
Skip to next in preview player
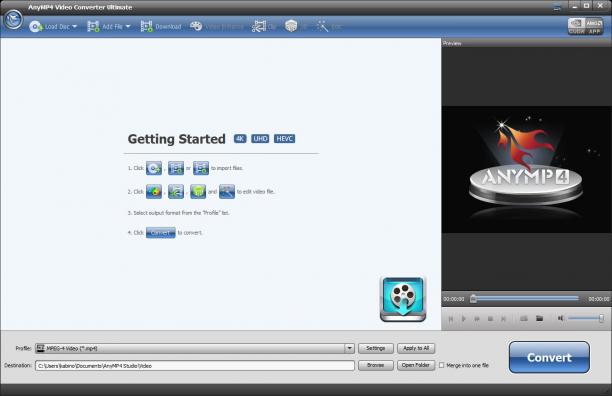click(503, 319)
